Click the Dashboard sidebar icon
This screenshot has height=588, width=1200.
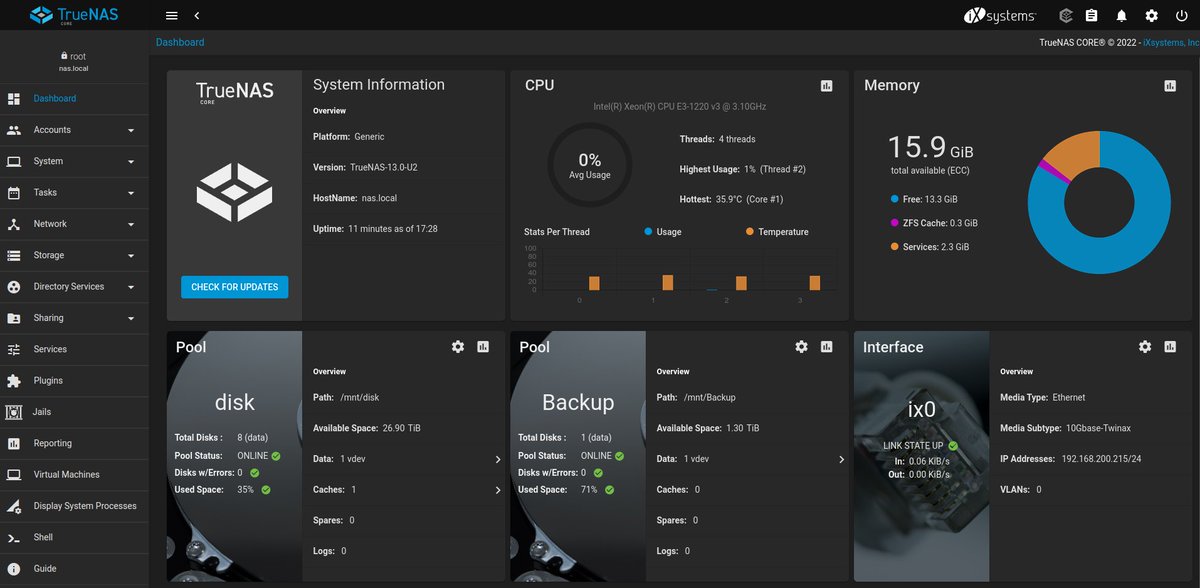[14, 98]
